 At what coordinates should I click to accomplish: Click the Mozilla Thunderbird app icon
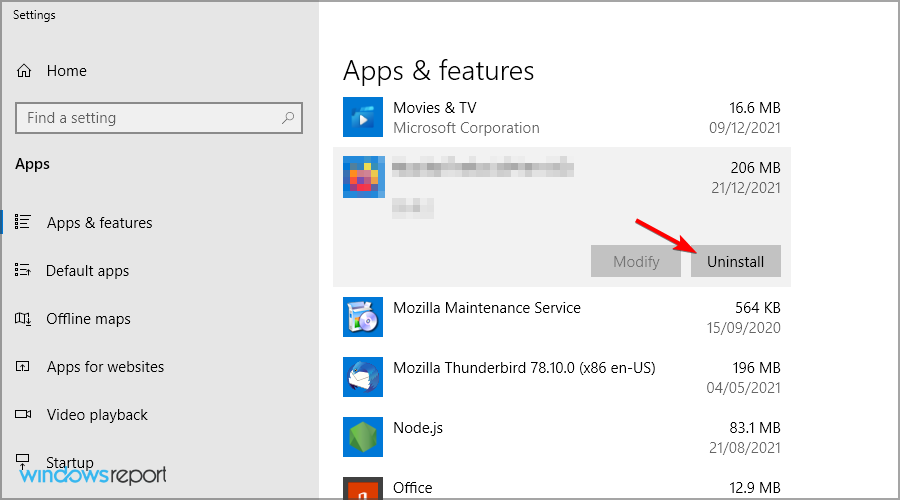coord(363,377)
